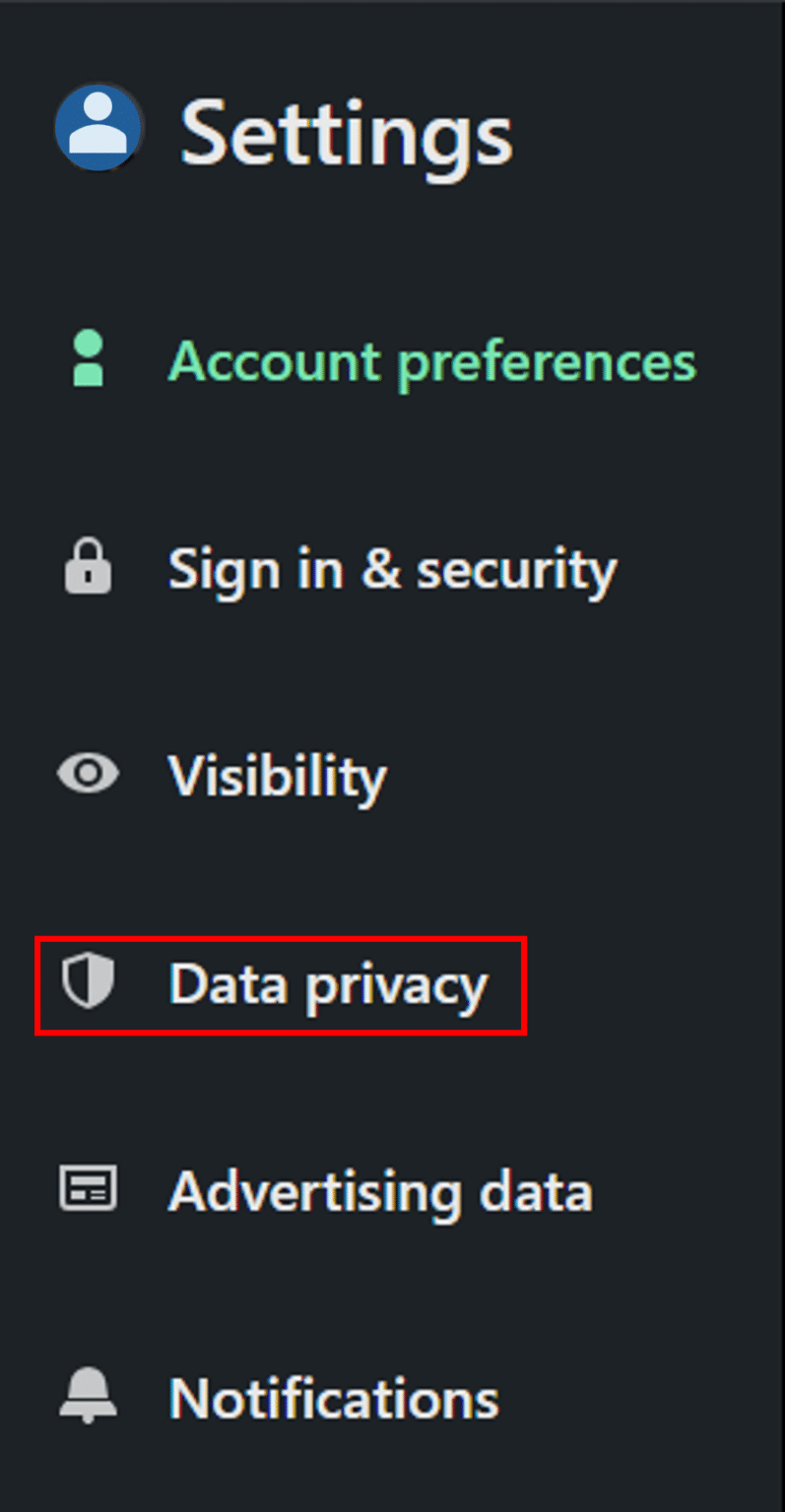This screenshot has width=785, height=1512.
Task: Click the Visibility text label
Action: point(277,777)
